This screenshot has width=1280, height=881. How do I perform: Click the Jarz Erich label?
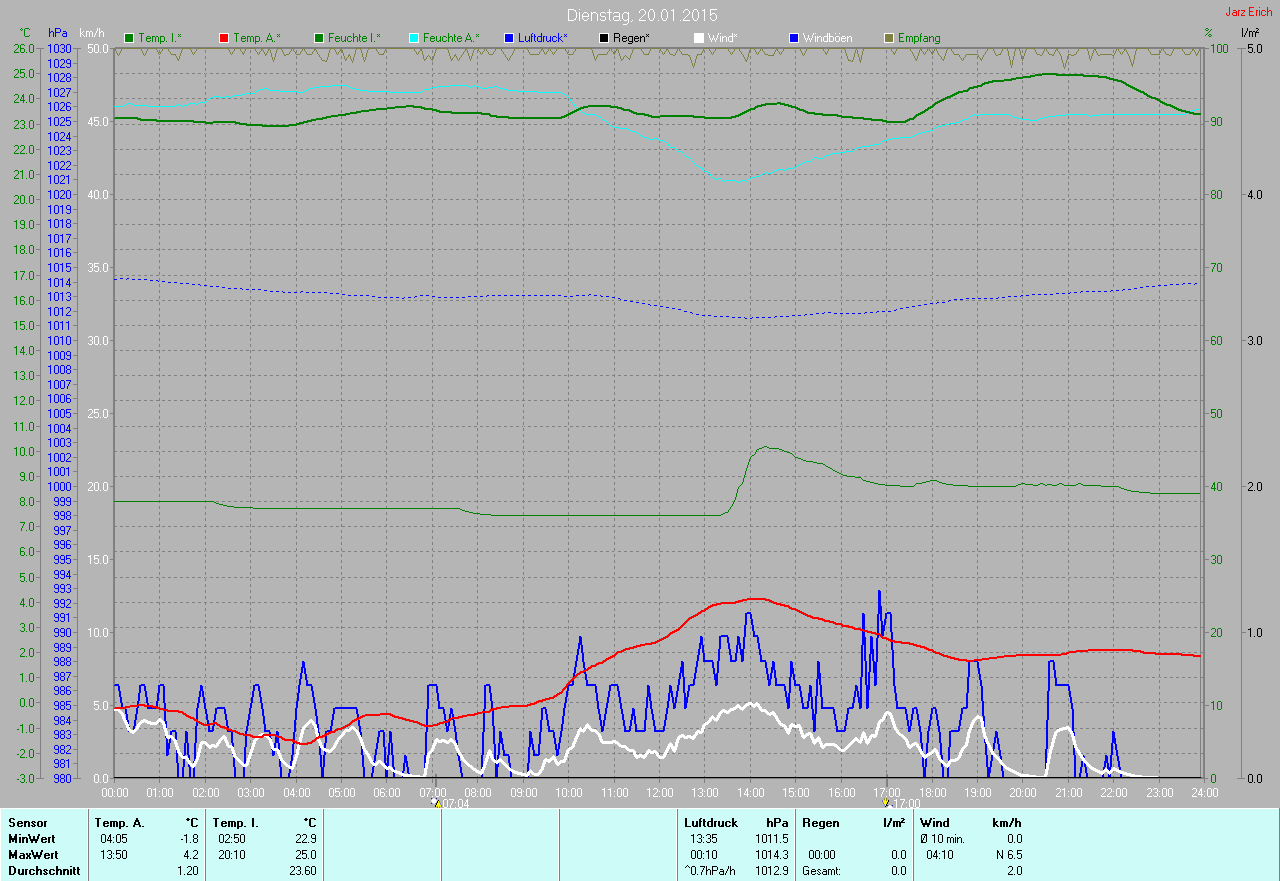(x=1248, y=12)
